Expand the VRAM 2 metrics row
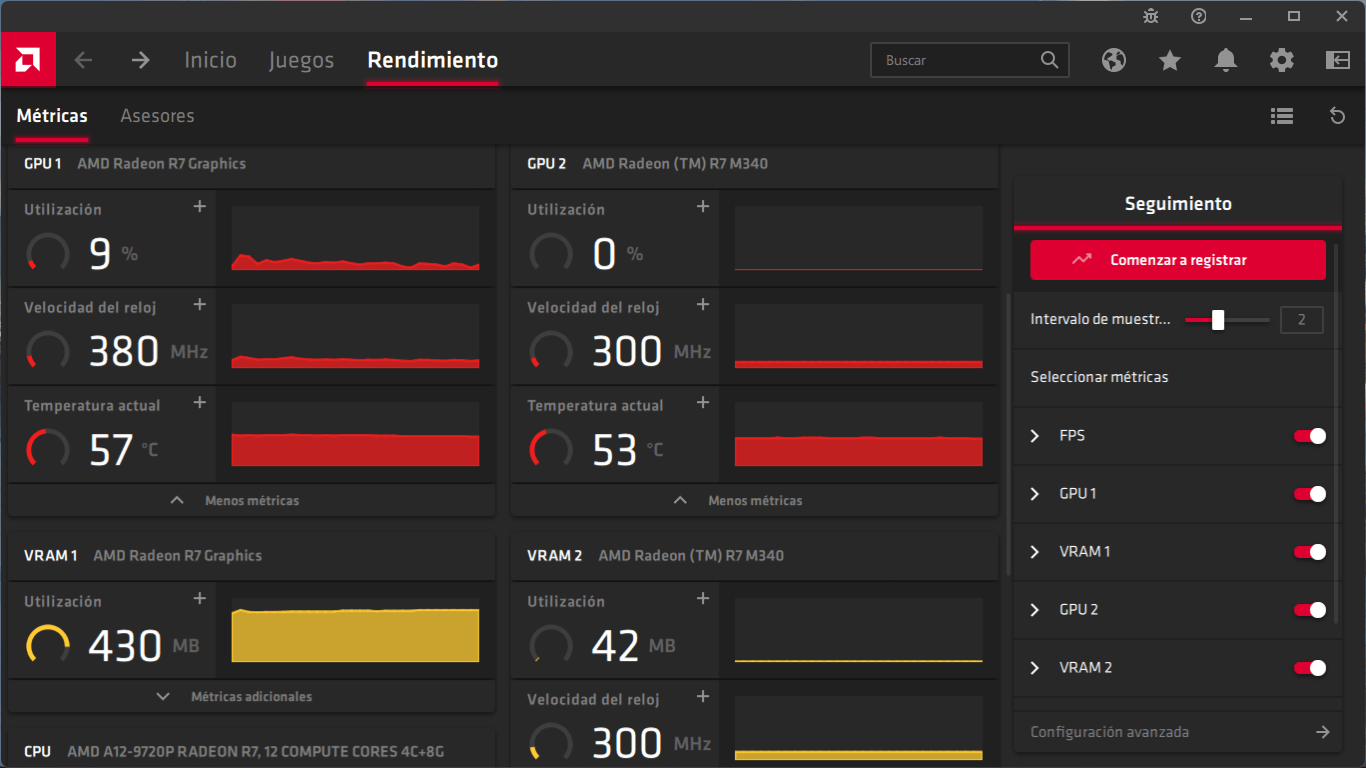The width and height of the screenshot is (1366, 768). coord(1036,668)
